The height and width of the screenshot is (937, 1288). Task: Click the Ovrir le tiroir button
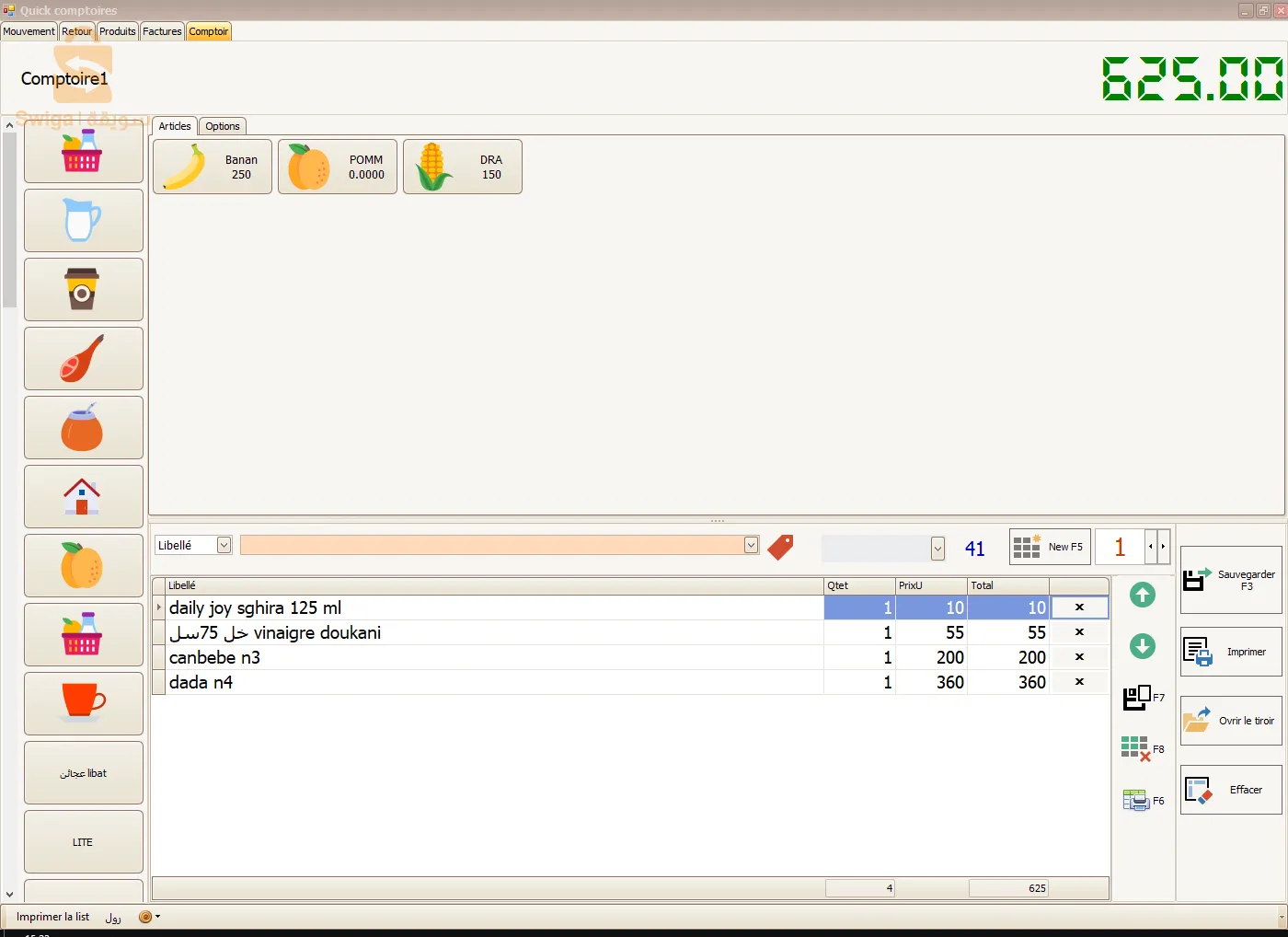1230,721
